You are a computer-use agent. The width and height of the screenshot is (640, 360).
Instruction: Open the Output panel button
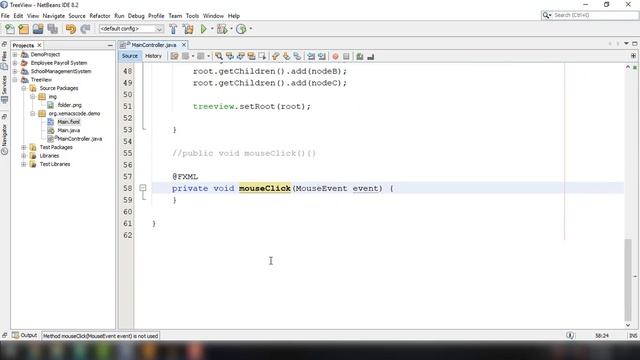[x=24, y=336]
